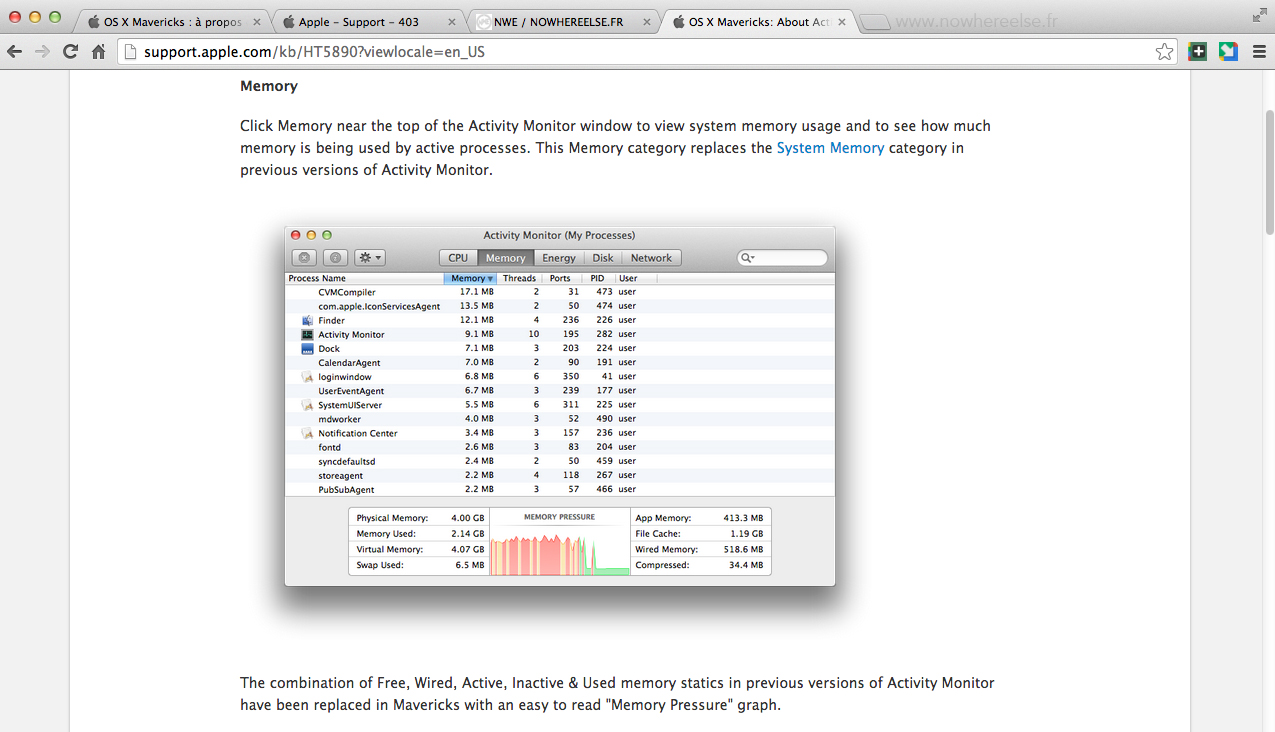Screen dimensions: 1275x732
Task: Select the Energy tab in Activity Monitor
Action: (559, 258)
